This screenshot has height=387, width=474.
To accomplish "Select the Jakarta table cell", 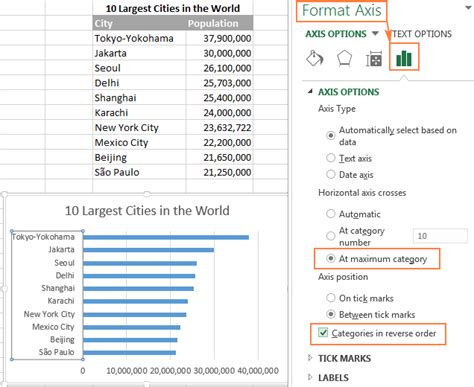I will click(139, 53).
